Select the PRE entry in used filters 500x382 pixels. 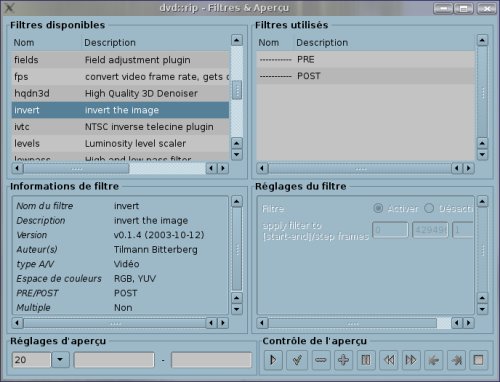pos(365,59)
